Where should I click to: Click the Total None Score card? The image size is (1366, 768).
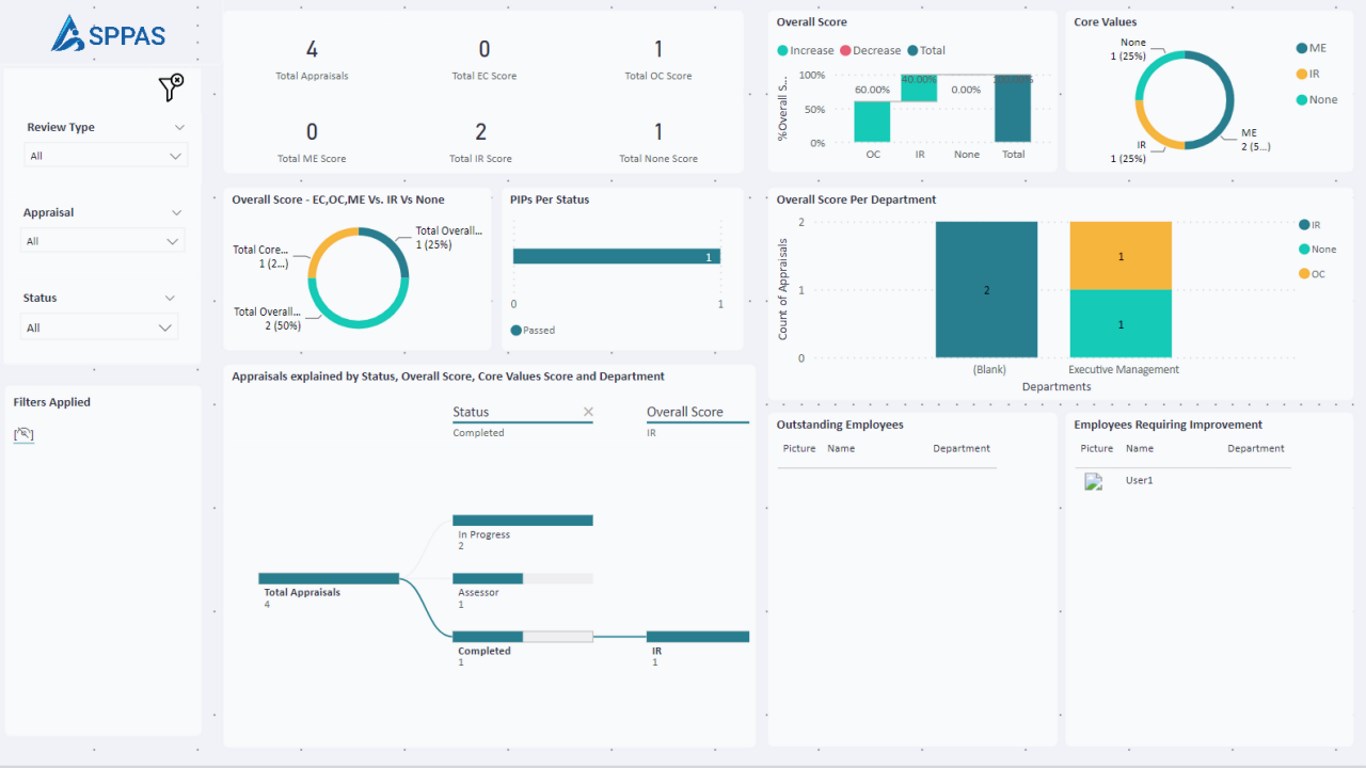coord(658,142)
